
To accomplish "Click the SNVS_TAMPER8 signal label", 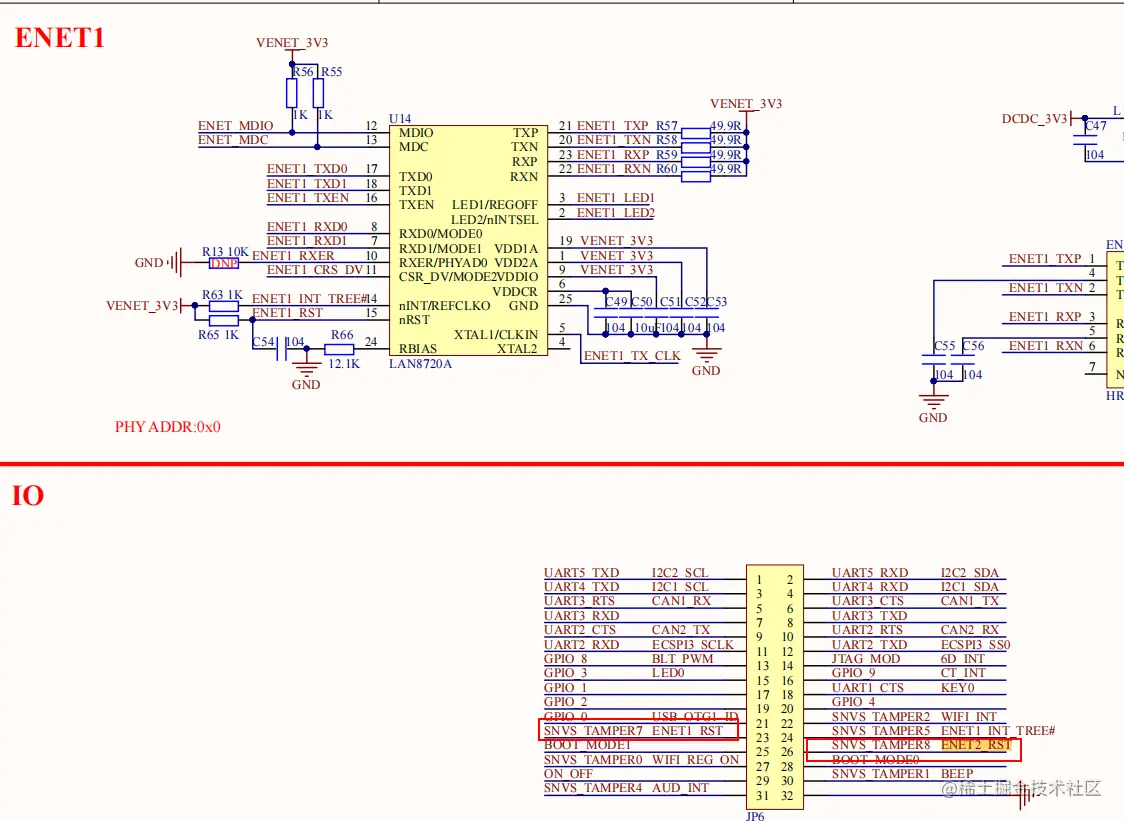I will click(881, 745).
